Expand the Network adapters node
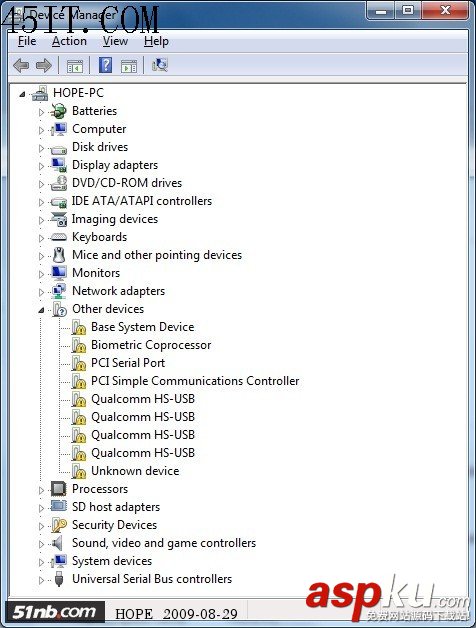Image resolution: width=476 pixels, height=628 pixels. [41, 292]
